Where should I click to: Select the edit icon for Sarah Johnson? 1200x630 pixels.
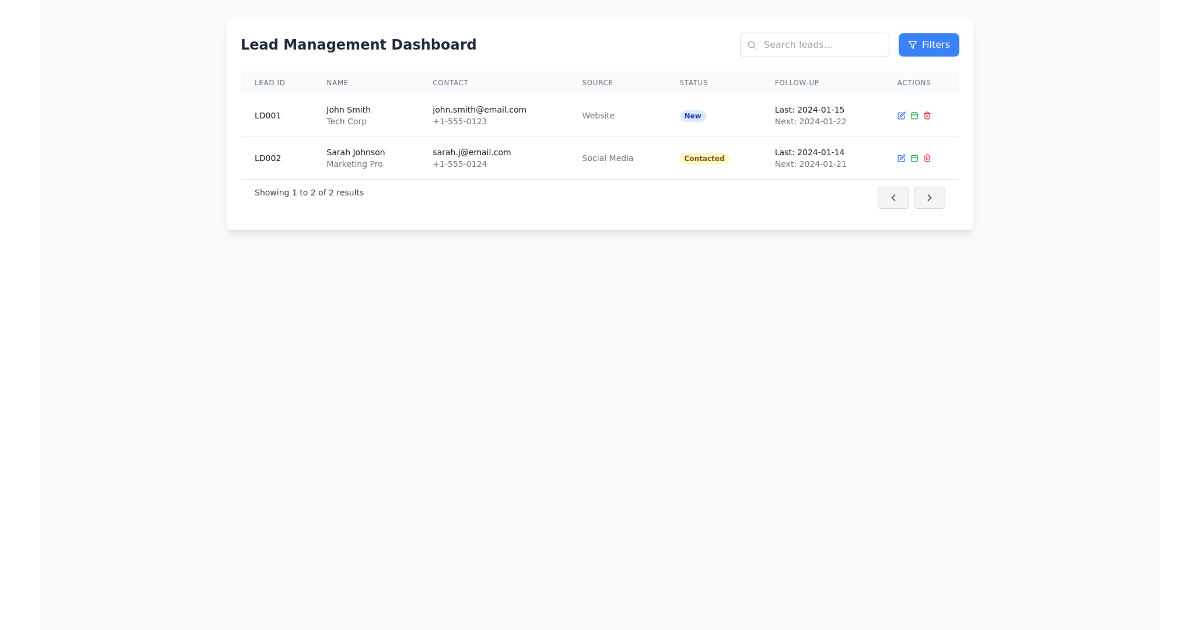[902, 158]
